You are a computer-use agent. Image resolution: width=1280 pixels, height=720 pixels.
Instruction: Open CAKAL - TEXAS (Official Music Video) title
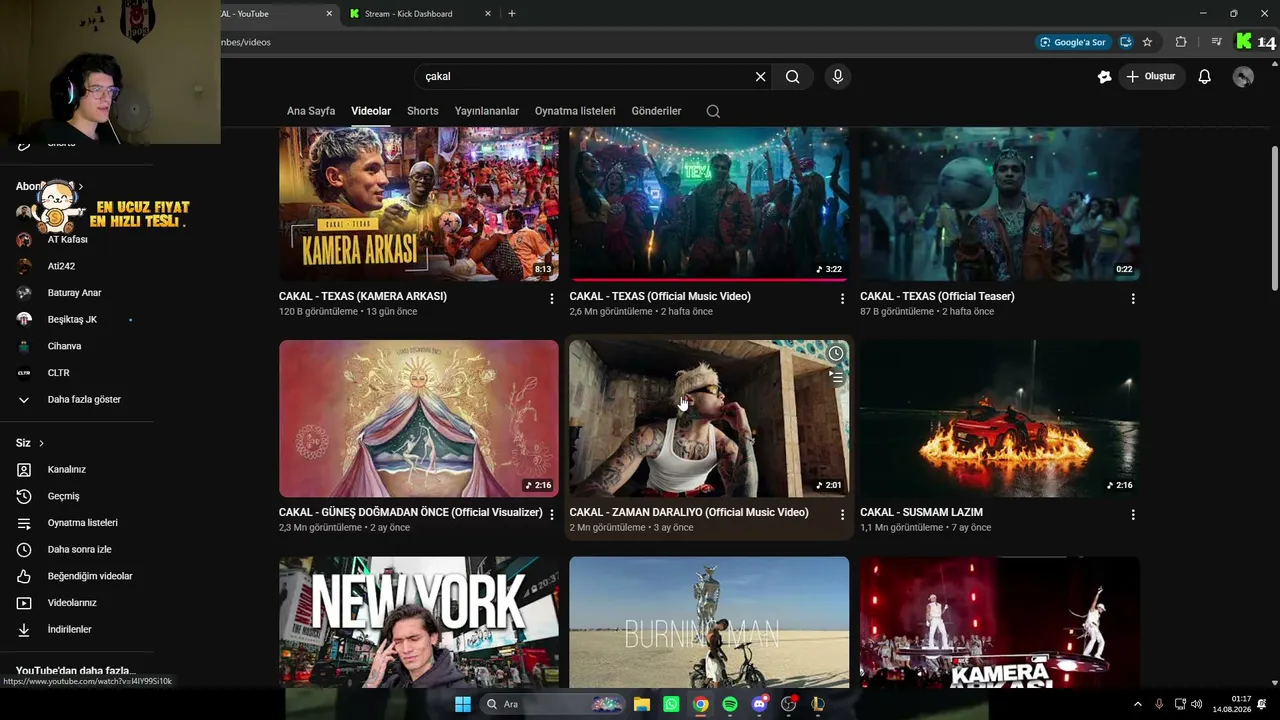pyautogui.click(x=660, y=296)
